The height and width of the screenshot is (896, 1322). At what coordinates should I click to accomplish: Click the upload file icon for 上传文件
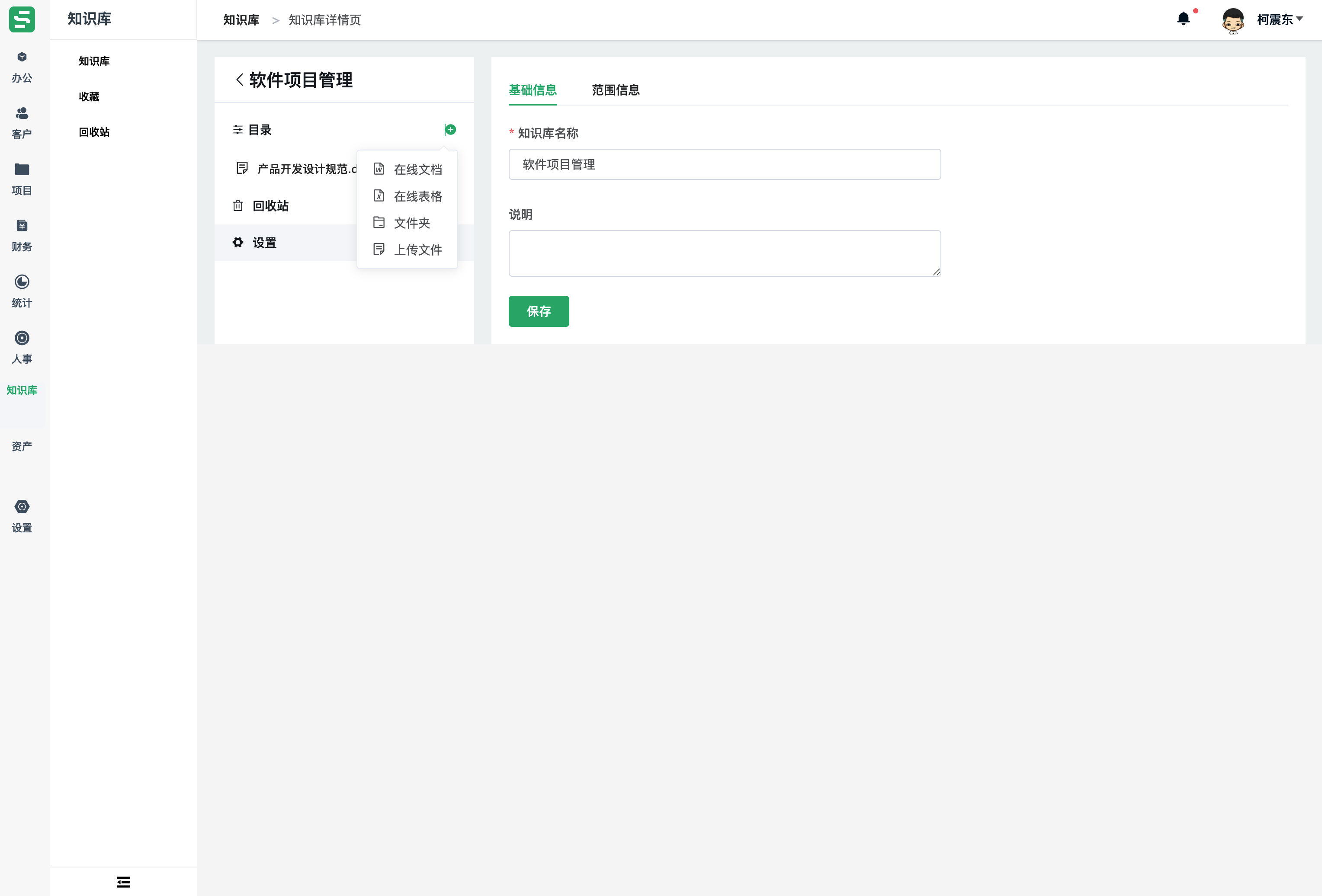[379, 249]
